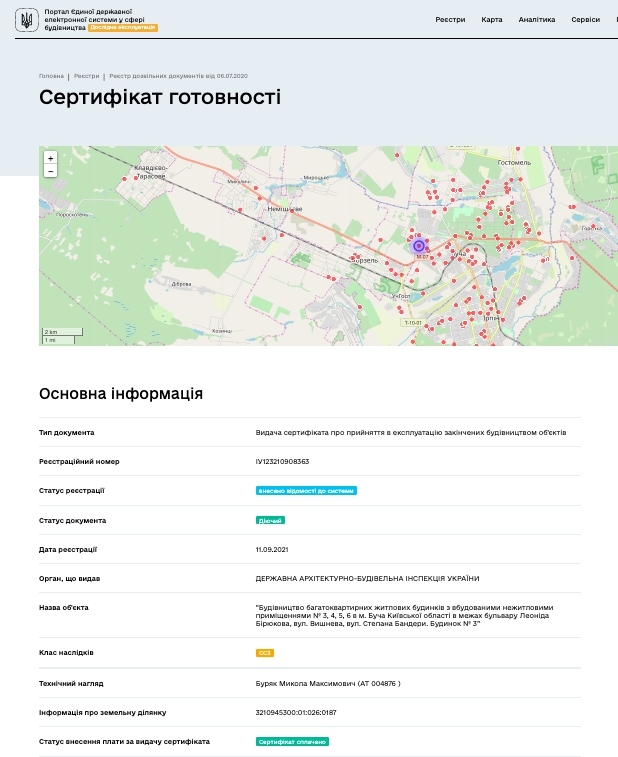Viewport: 618px width, 757px height.
Task: Go to Головна breadcrumb link
Action: pos(51,76)
